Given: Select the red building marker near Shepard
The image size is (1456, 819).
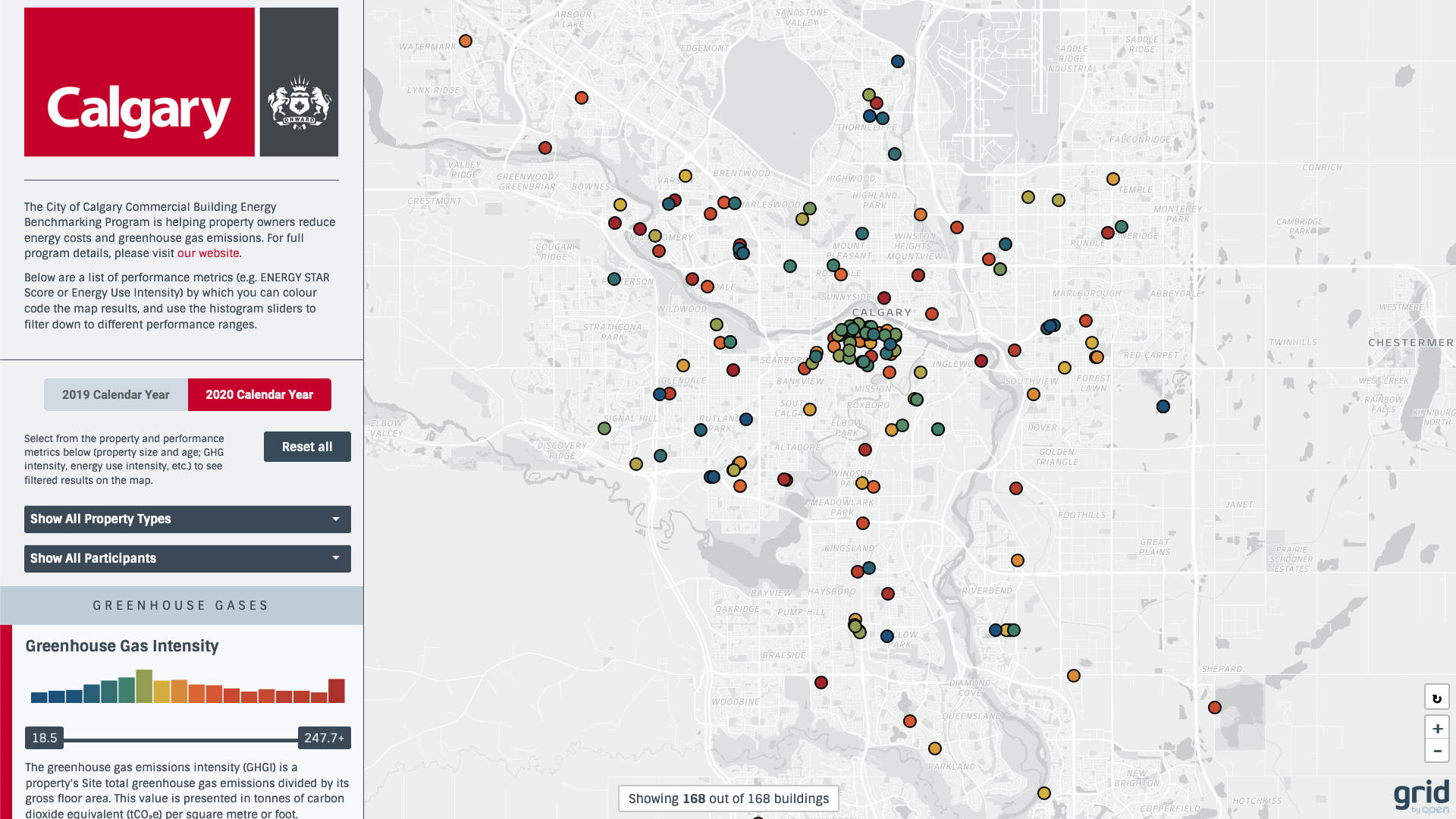Looking at the screenshot, I should pos(1214,708).
